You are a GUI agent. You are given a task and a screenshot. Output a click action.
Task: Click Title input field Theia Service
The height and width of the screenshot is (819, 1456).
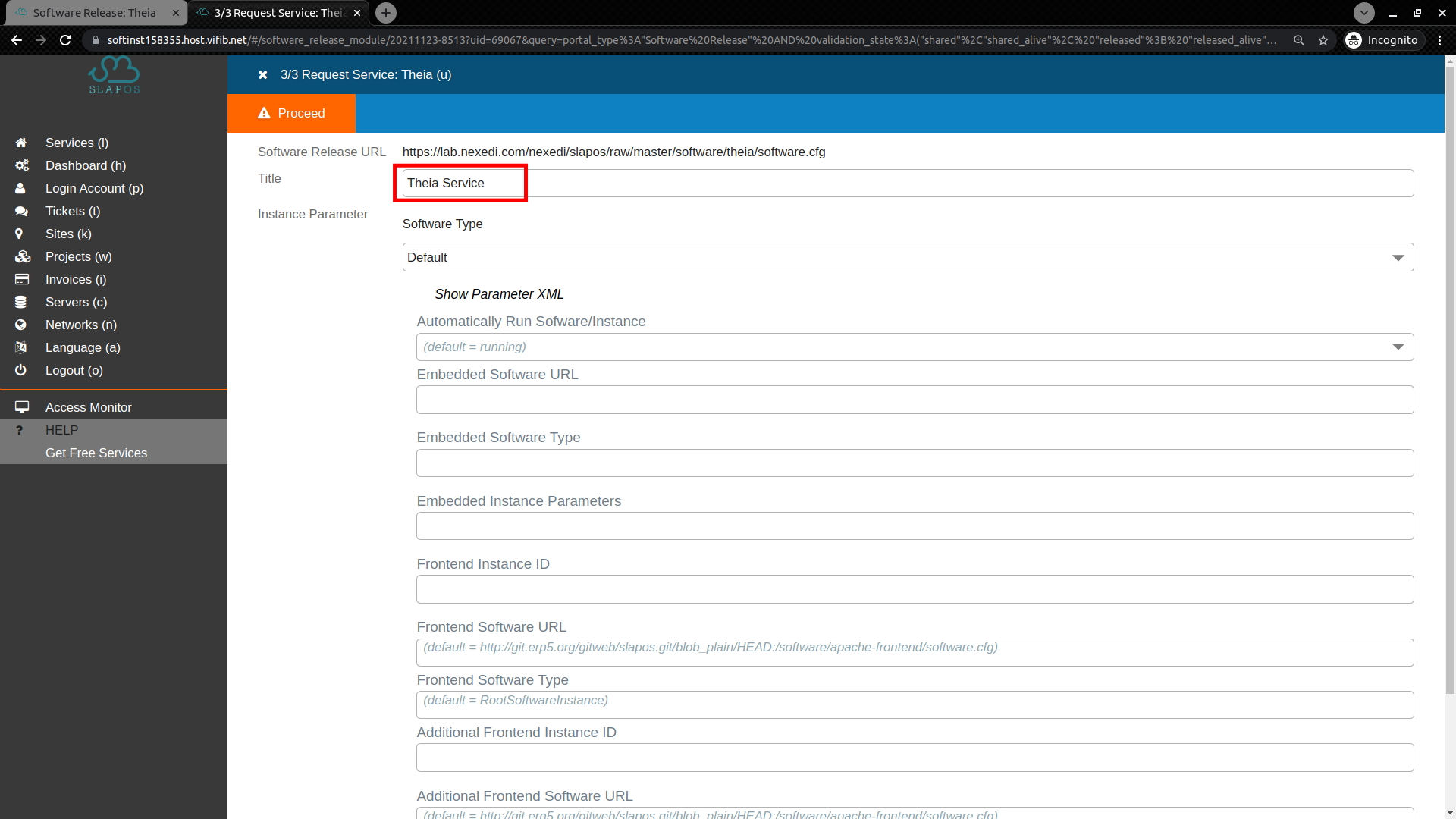point(460,183)
